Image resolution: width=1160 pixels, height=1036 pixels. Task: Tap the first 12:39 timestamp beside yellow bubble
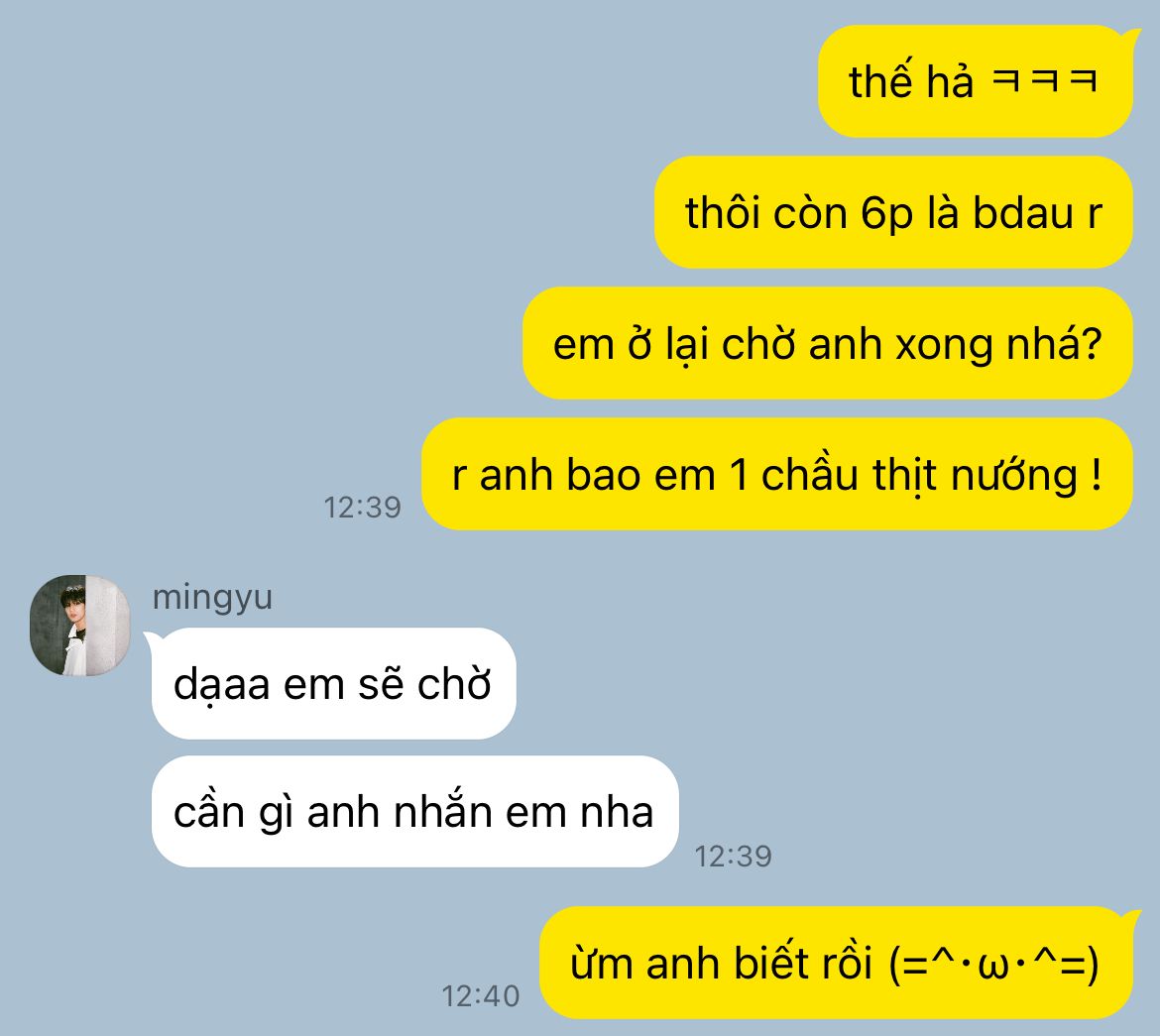363,508
